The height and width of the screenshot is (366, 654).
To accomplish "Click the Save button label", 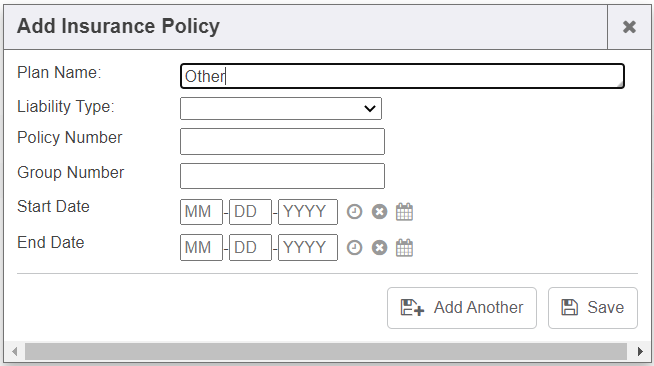I will (606, 308).
